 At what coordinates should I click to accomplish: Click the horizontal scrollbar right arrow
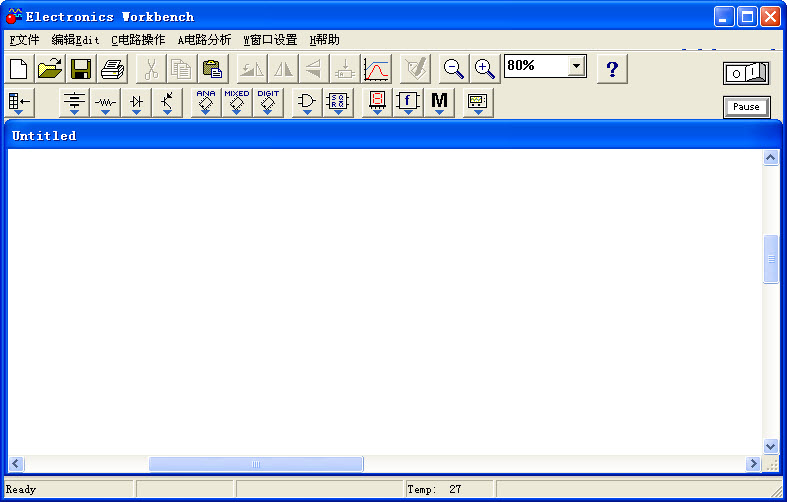coord(753,463)
